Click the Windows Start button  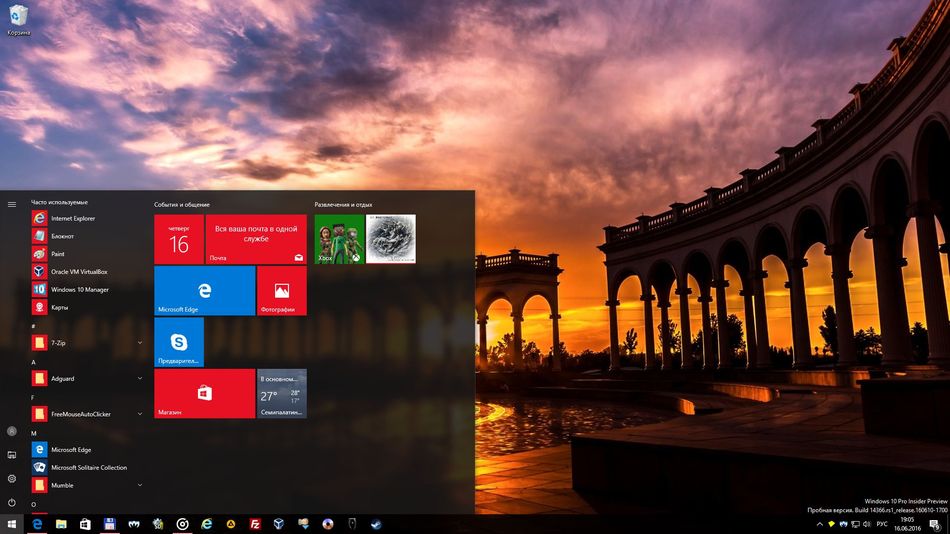(x=12, y=524)
